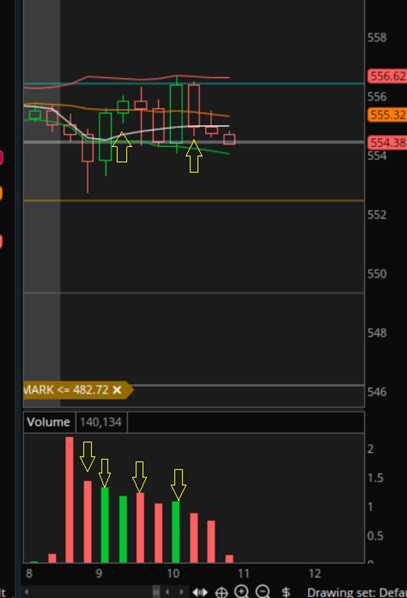Click the tall green candle touching the teal line

pyautogui.click(x=176, y=114)
